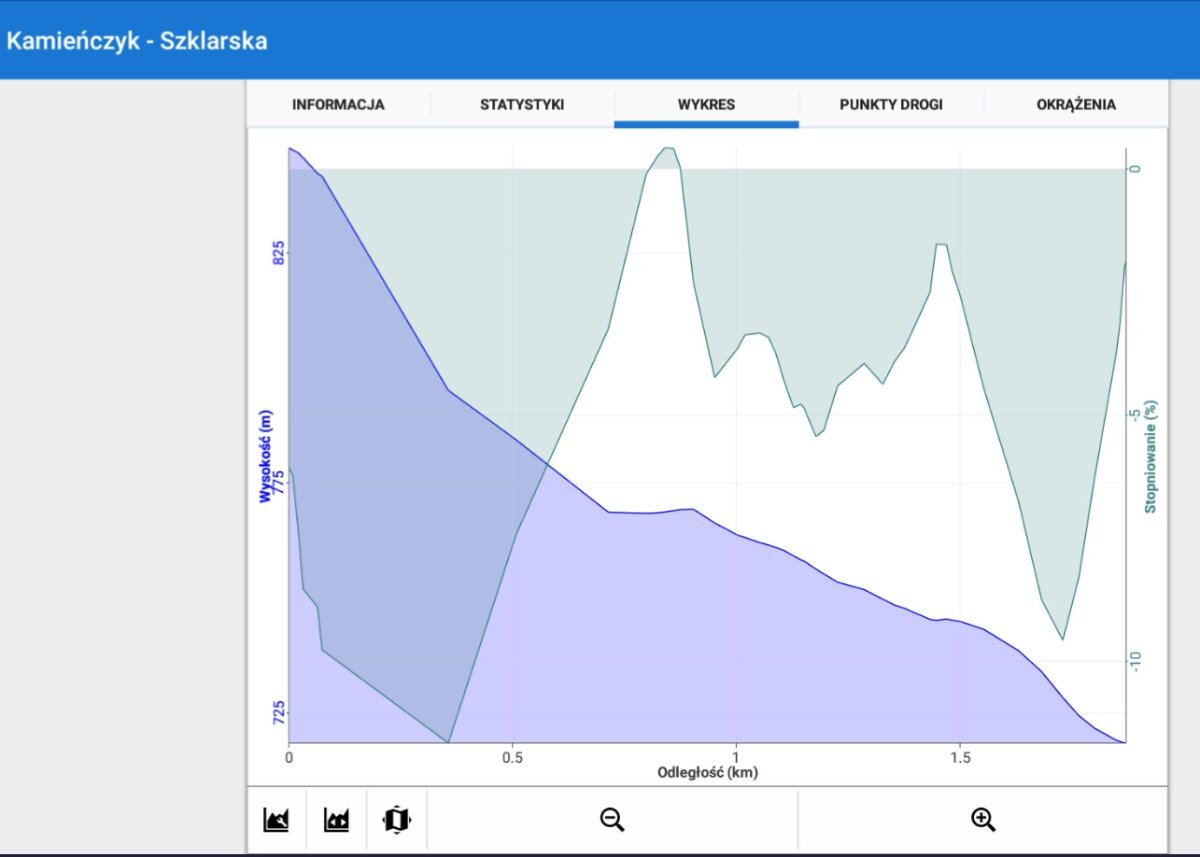Zoom out the chart with the minus magnifier
The height and width of the screenshot is (857, 1200).
(612, 820)
